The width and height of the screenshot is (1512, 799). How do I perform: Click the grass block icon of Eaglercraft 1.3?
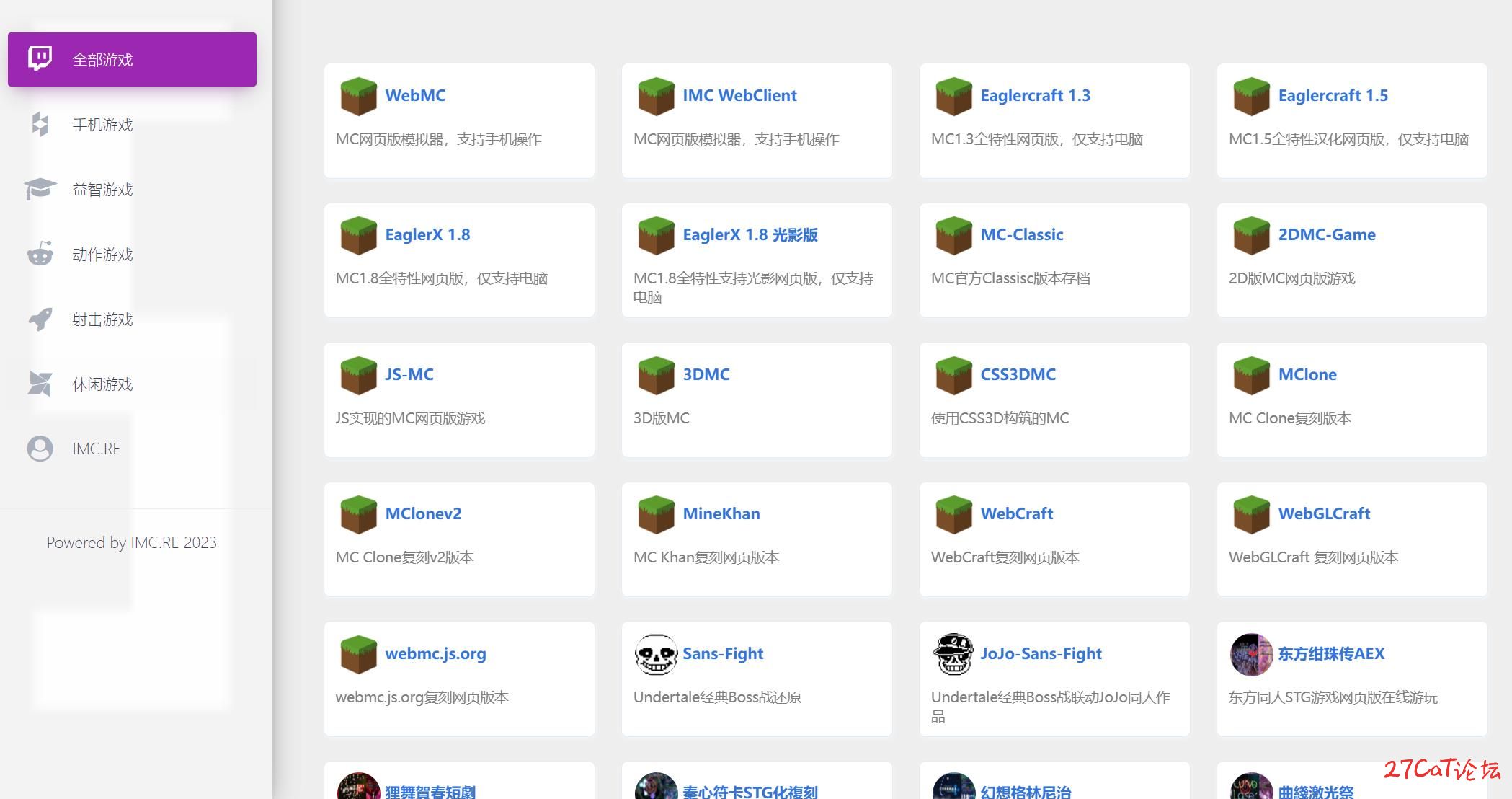(x=953, y=96)
